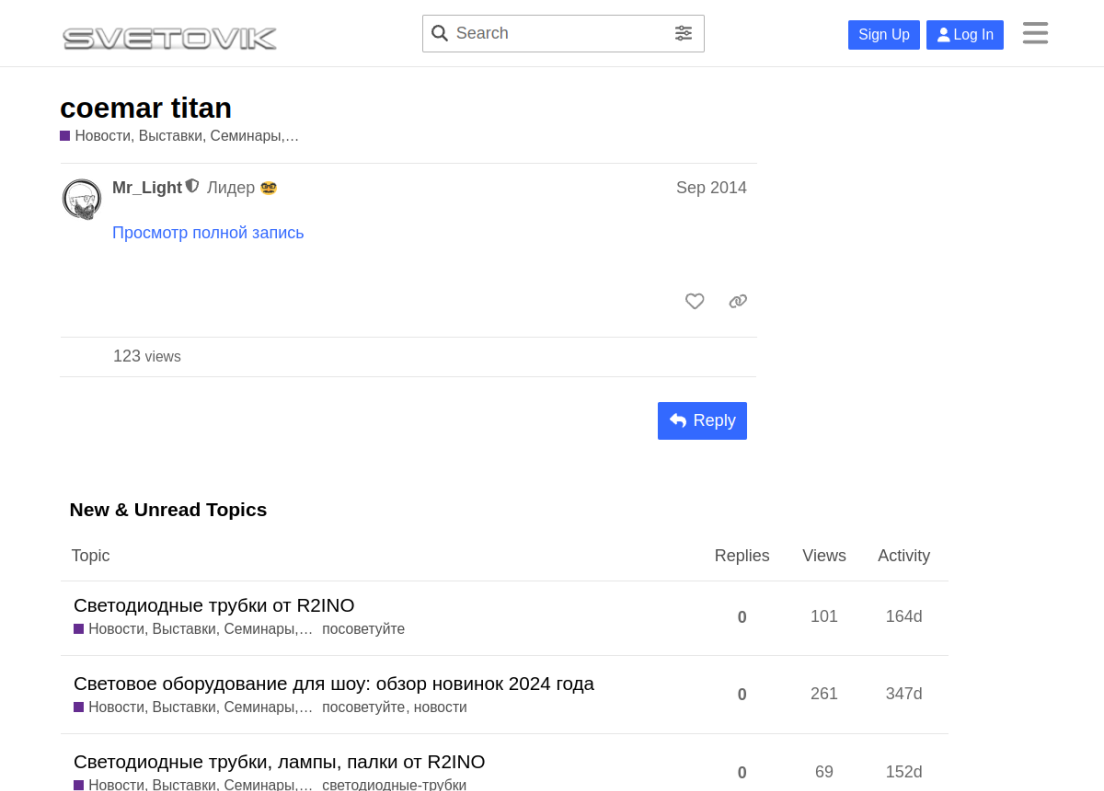Open category link under Световое оборудование topic
This screenshot has height=791, width=1104.
(193, 707)
